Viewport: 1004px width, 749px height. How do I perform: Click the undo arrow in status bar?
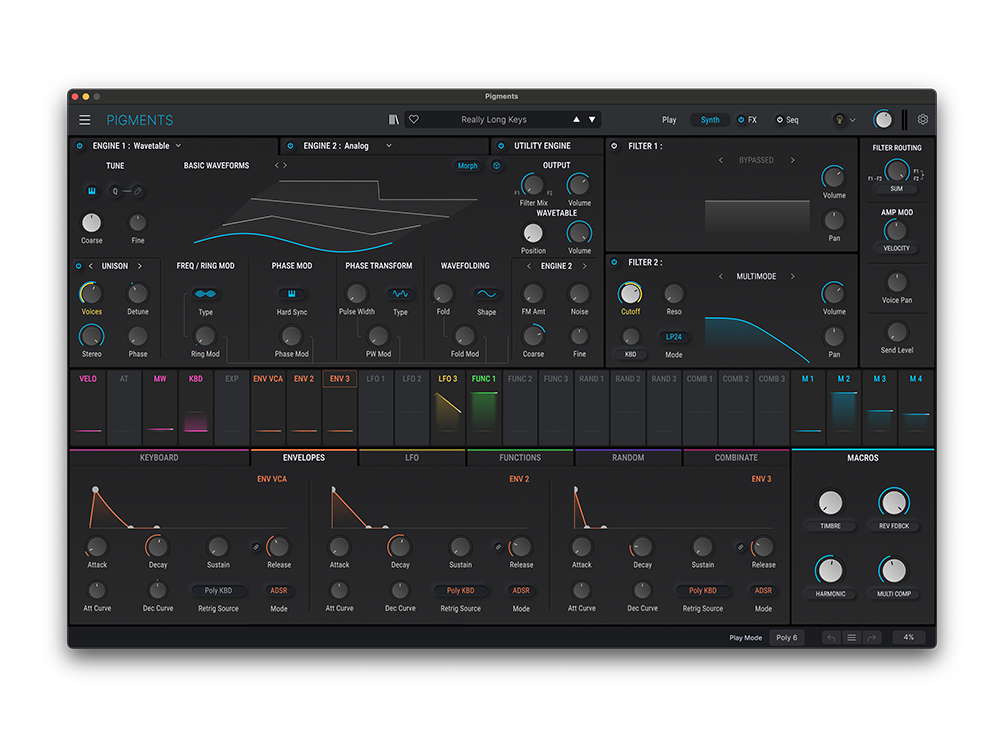pos(831,638)
